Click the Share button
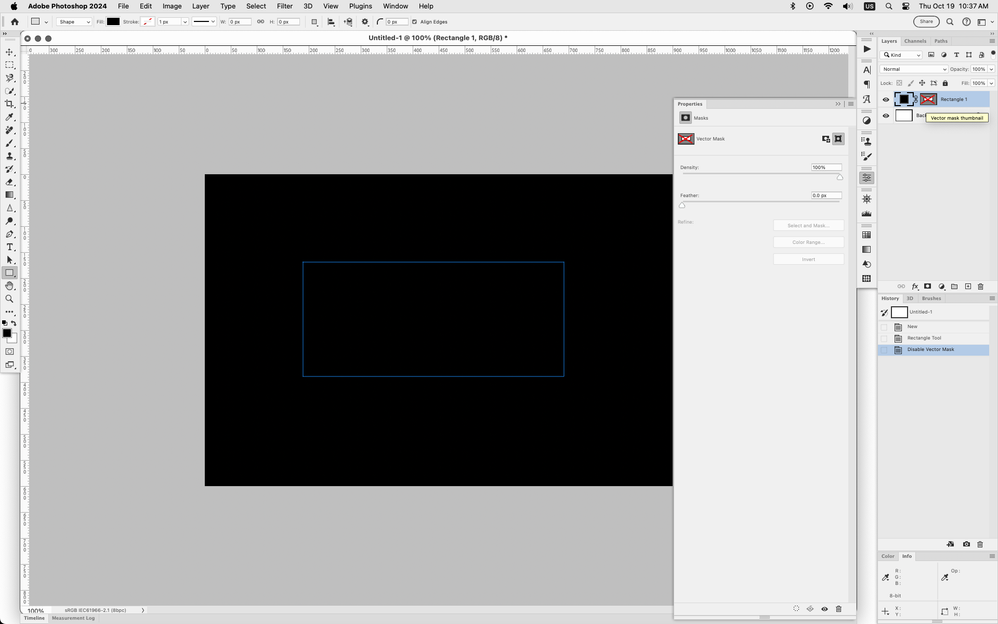This screenshot has height=624, width=998. pyautogui.click(x=926, y=22)
